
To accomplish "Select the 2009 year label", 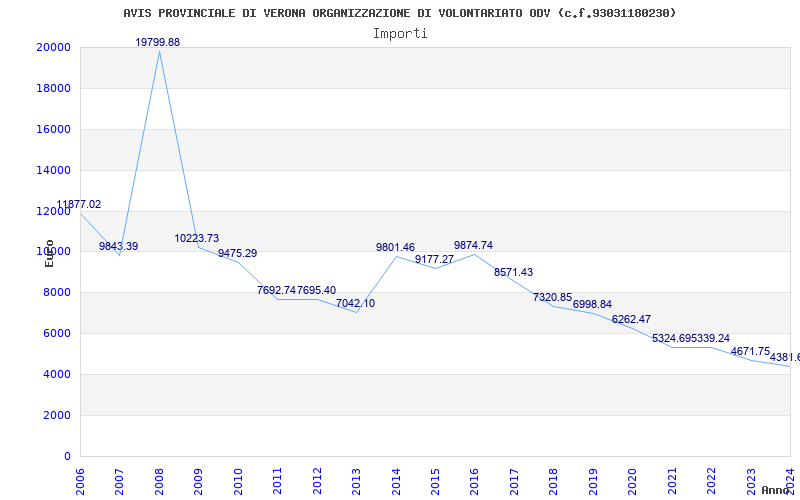I will pos(198,481).
